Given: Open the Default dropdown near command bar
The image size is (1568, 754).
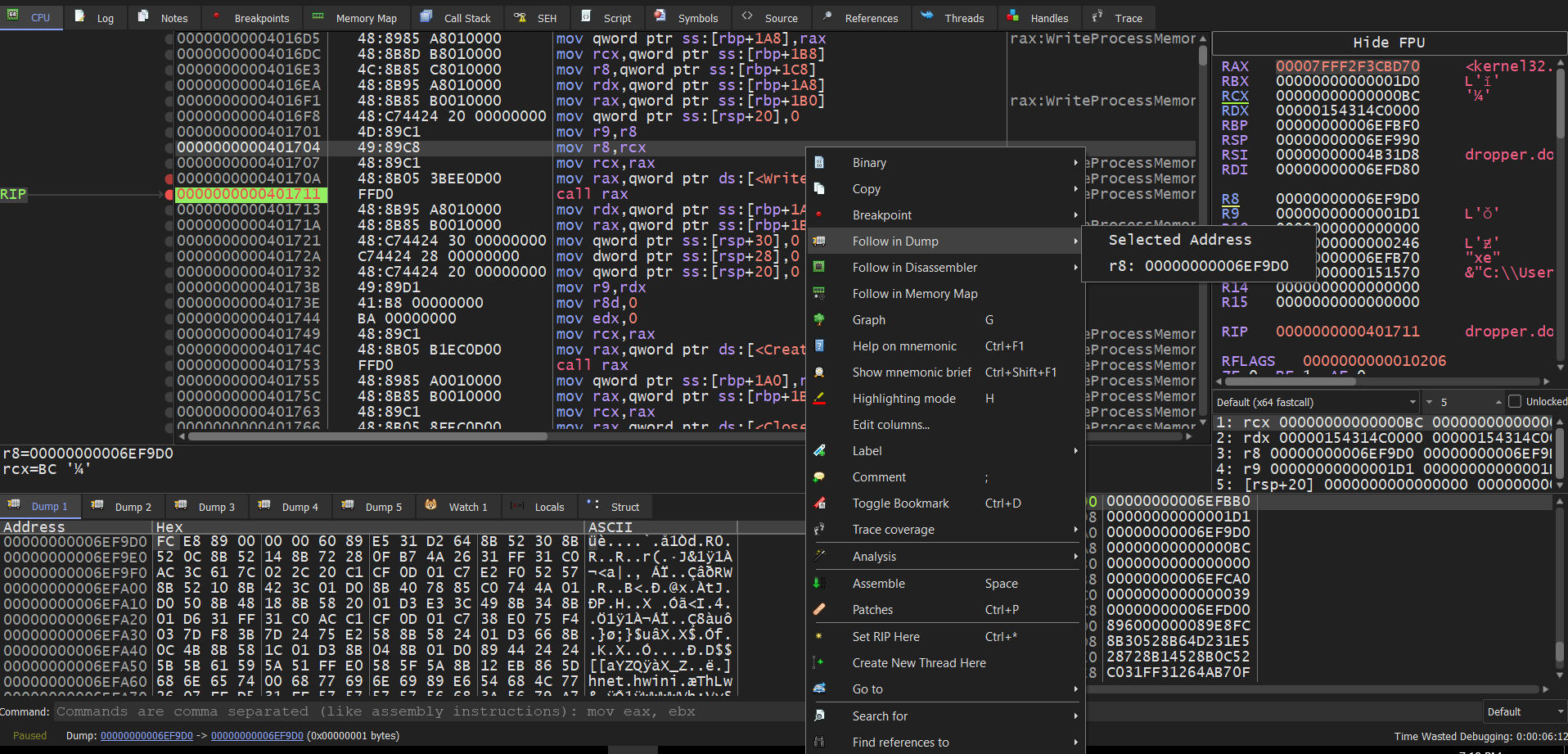Looking at the screenshot, I should tap(1525, 712).
